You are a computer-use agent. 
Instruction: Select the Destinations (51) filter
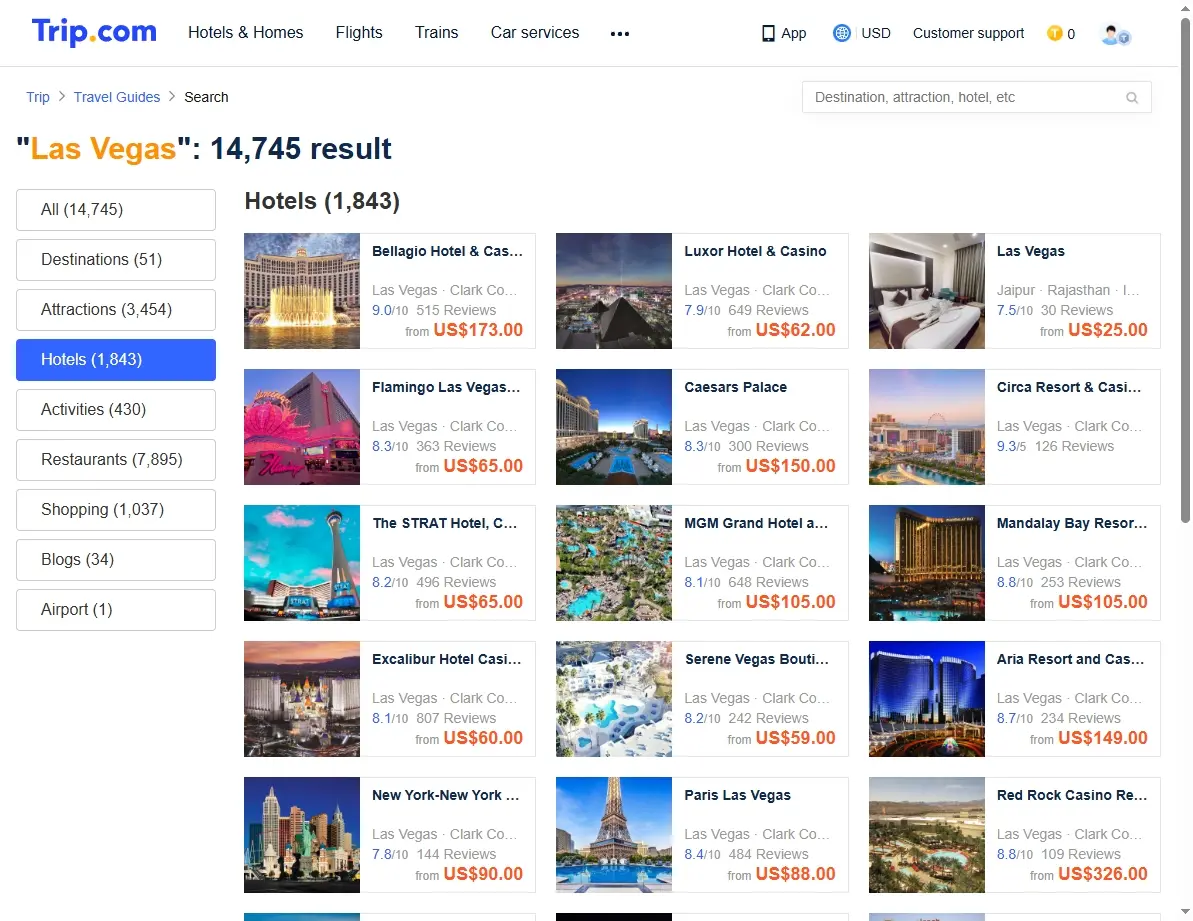click(x=116, y=259)
